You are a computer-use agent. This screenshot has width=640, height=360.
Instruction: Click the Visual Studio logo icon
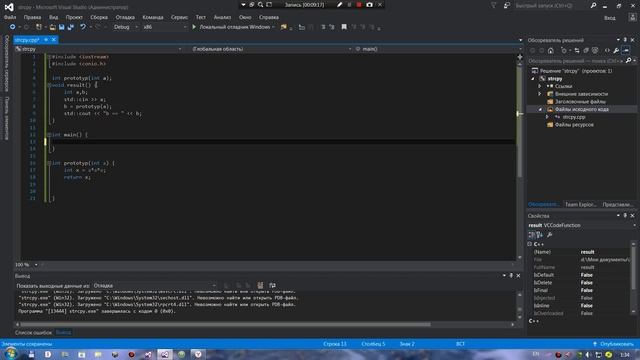click(9, 7)
